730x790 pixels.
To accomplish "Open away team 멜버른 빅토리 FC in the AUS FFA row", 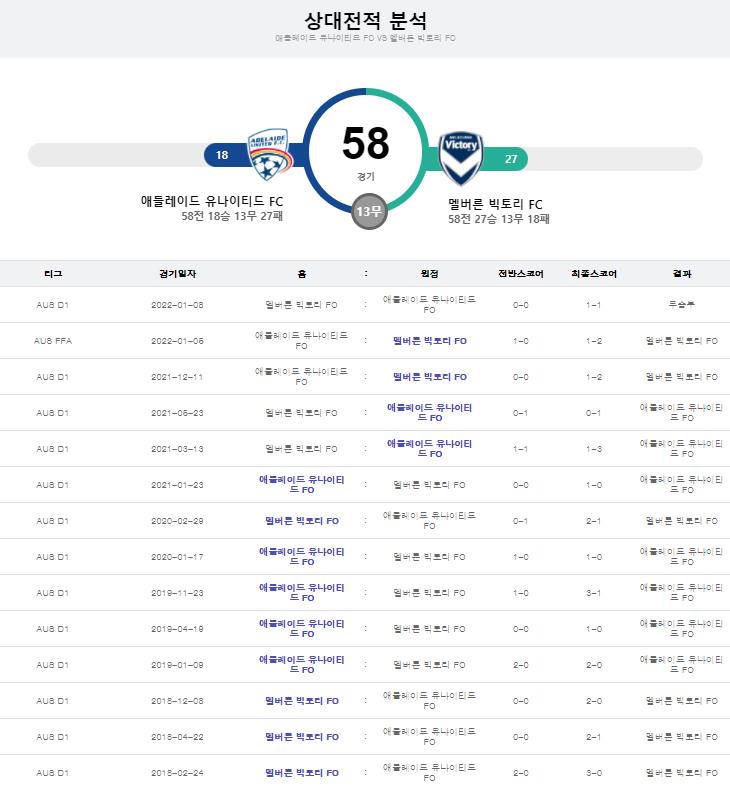I will click(430, 341).
